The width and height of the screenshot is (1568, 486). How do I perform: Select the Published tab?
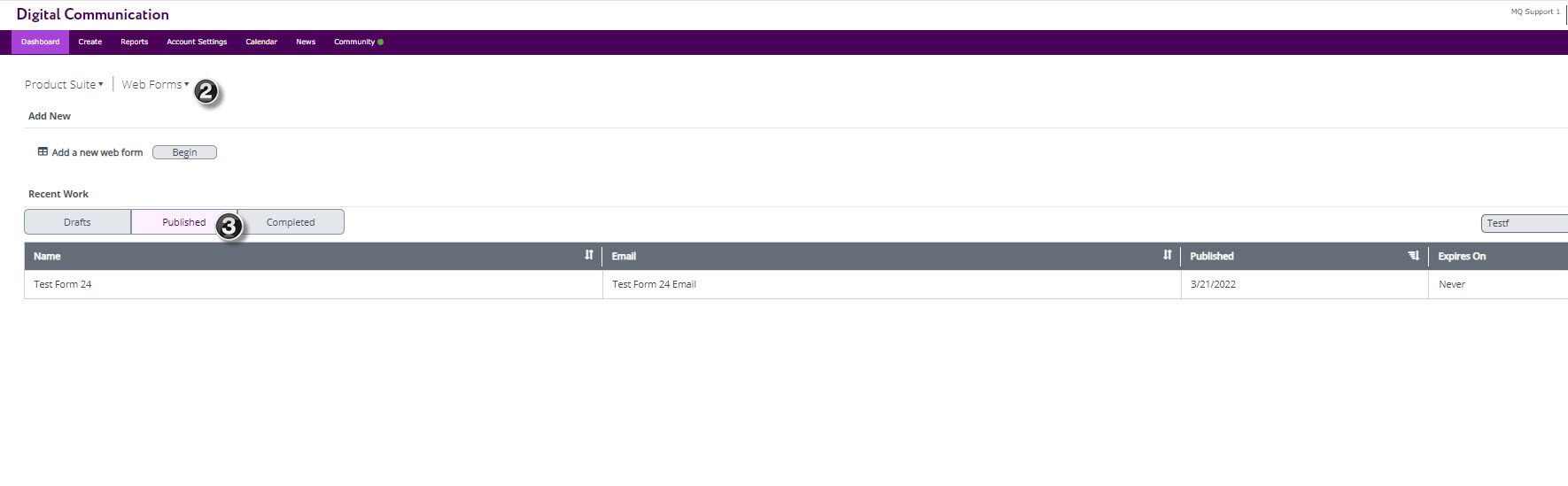pyautogui.click(x=183, y=222)
